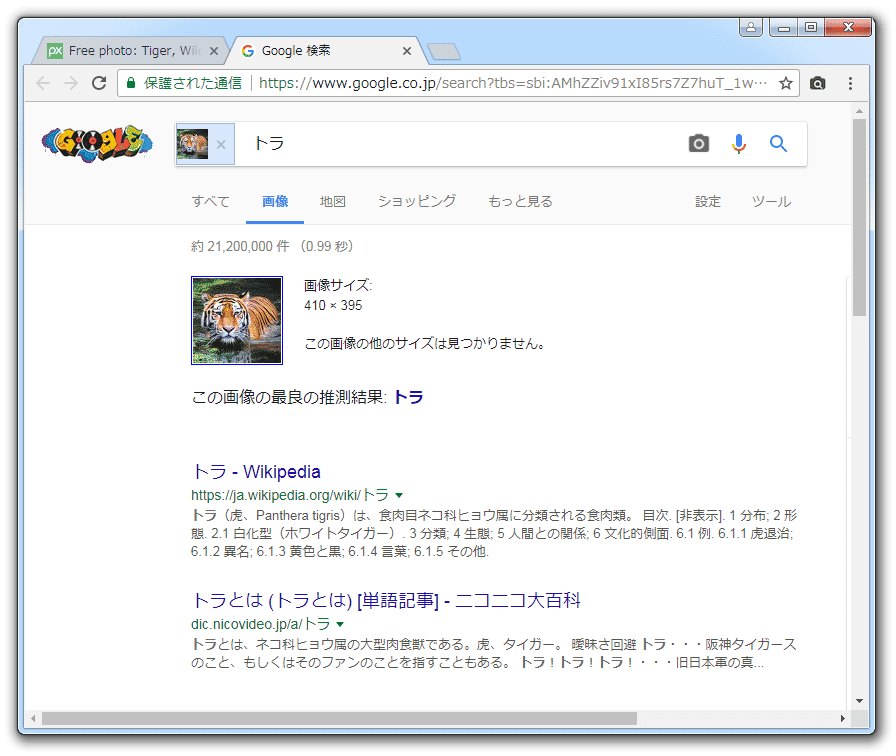Click the green padlock secure icon

click(131, 83)
